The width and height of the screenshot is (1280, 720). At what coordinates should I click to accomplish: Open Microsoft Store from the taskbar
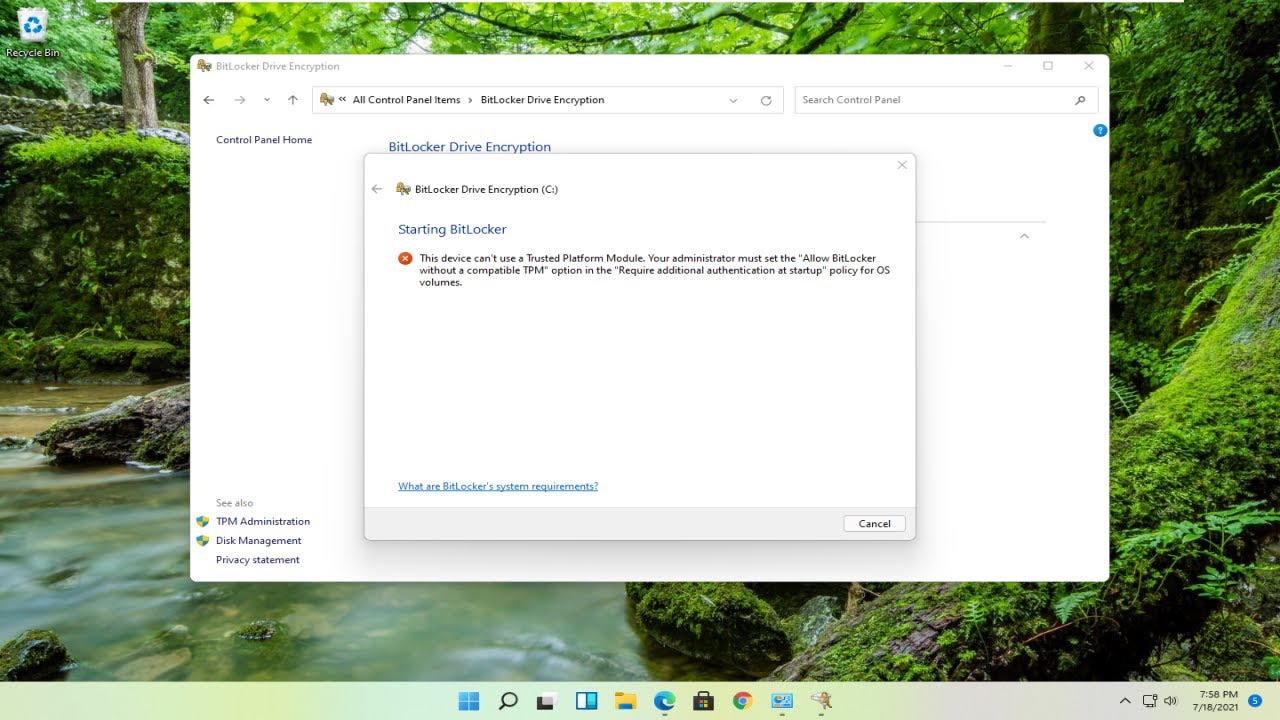(703, 701)
